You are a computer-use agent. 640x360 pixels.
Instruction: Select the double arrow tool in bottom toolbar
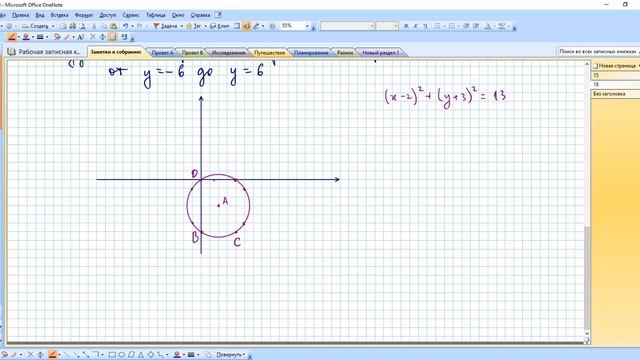[86, 355]
